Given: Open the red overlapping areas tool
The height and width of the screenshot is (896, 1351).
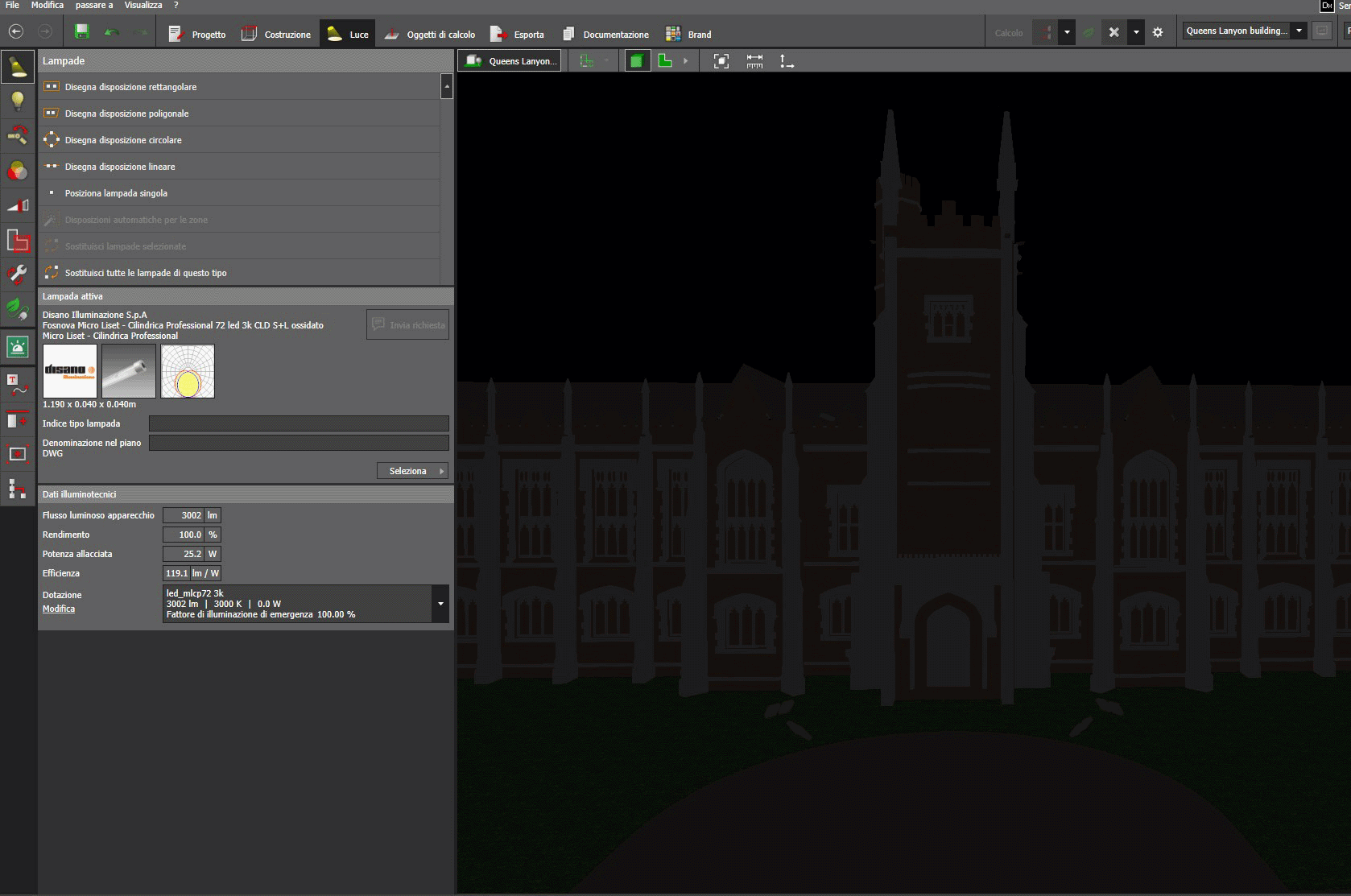Looking at the screenshot, I should pos(18,240).
